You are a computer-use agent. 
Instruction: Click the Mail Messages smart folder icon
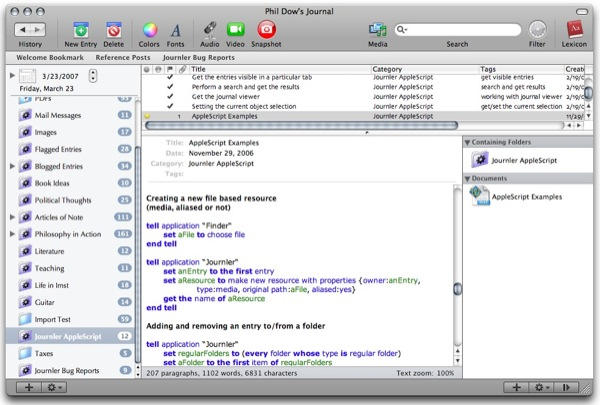point(25,115)
